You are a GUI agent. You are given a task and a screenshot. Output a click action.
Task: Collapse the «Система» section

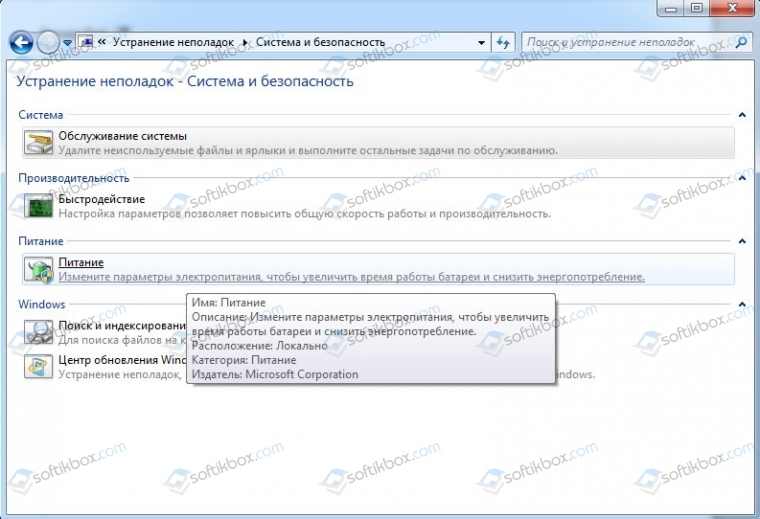tap(742, 115)
